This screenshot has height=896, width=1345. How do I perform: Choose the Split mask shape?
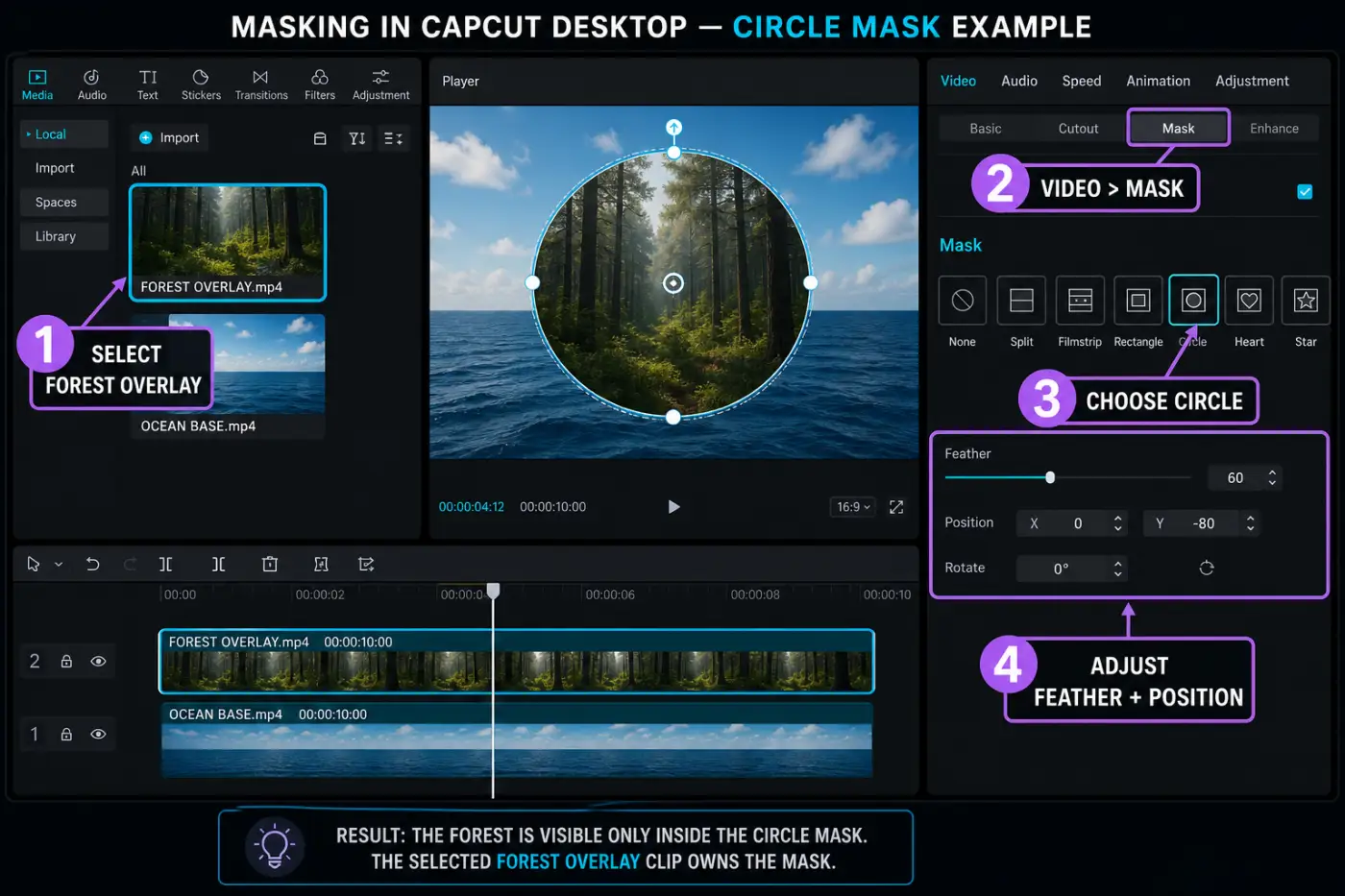coord(1021,301)
